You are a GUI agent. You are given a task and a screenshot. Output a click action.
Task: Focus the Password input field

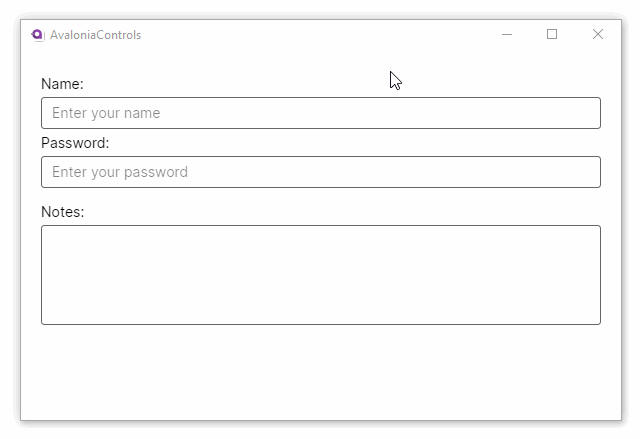(320, 172)
